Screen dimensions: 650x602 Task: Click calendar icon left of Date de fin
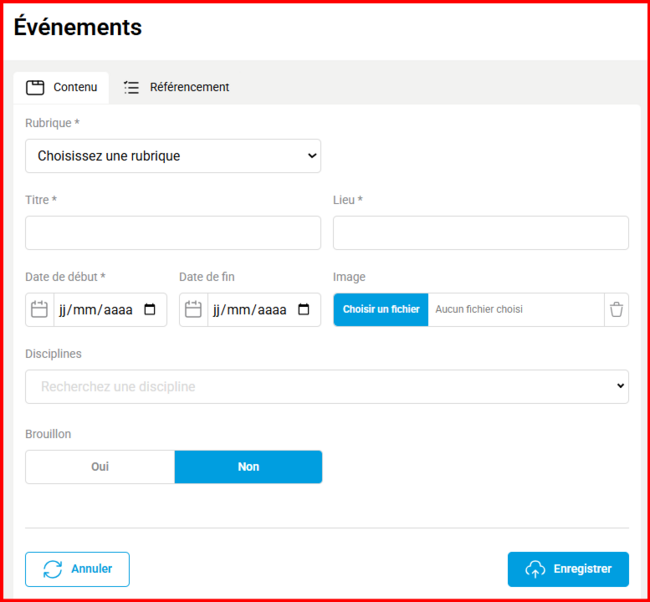(193, 310)
